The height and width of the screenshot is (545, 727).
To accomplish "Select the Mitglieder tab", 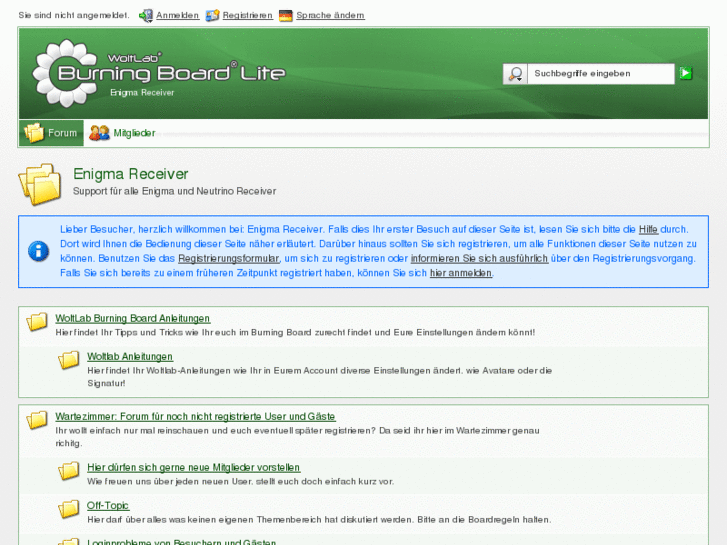I will 122,133.
